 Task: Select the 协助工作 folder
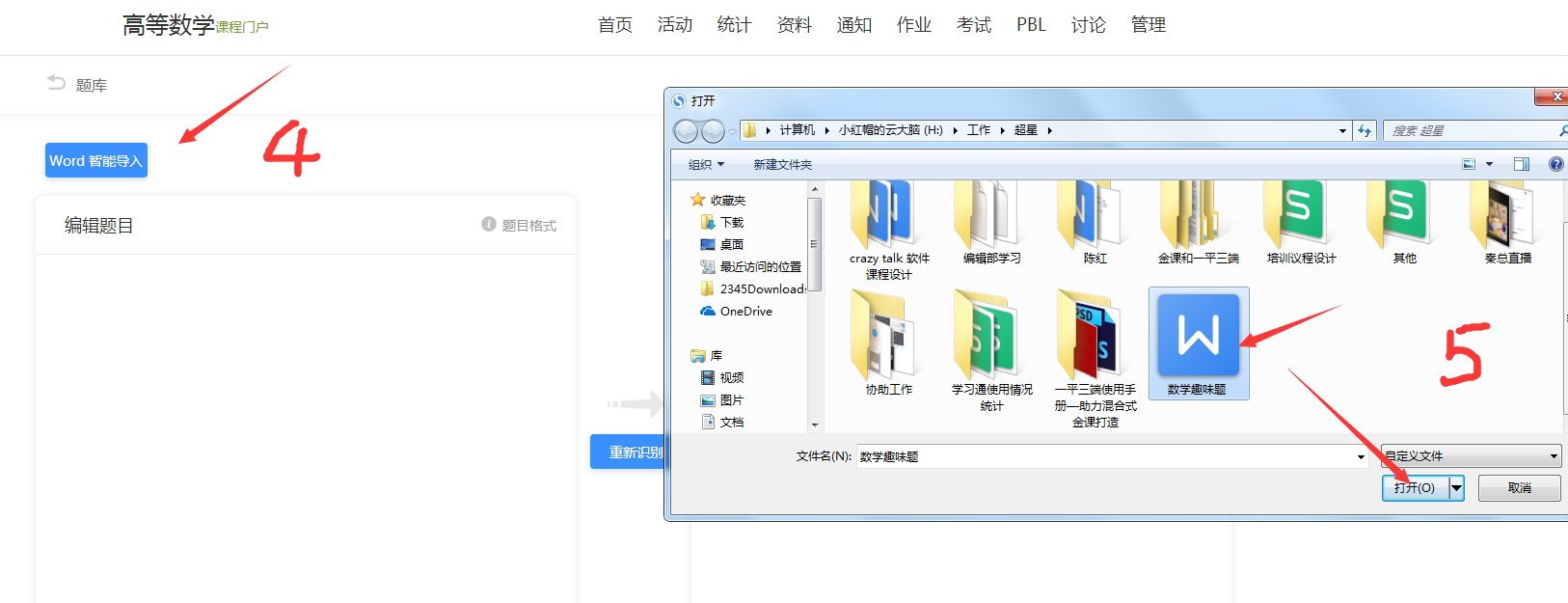click(888, 343)
